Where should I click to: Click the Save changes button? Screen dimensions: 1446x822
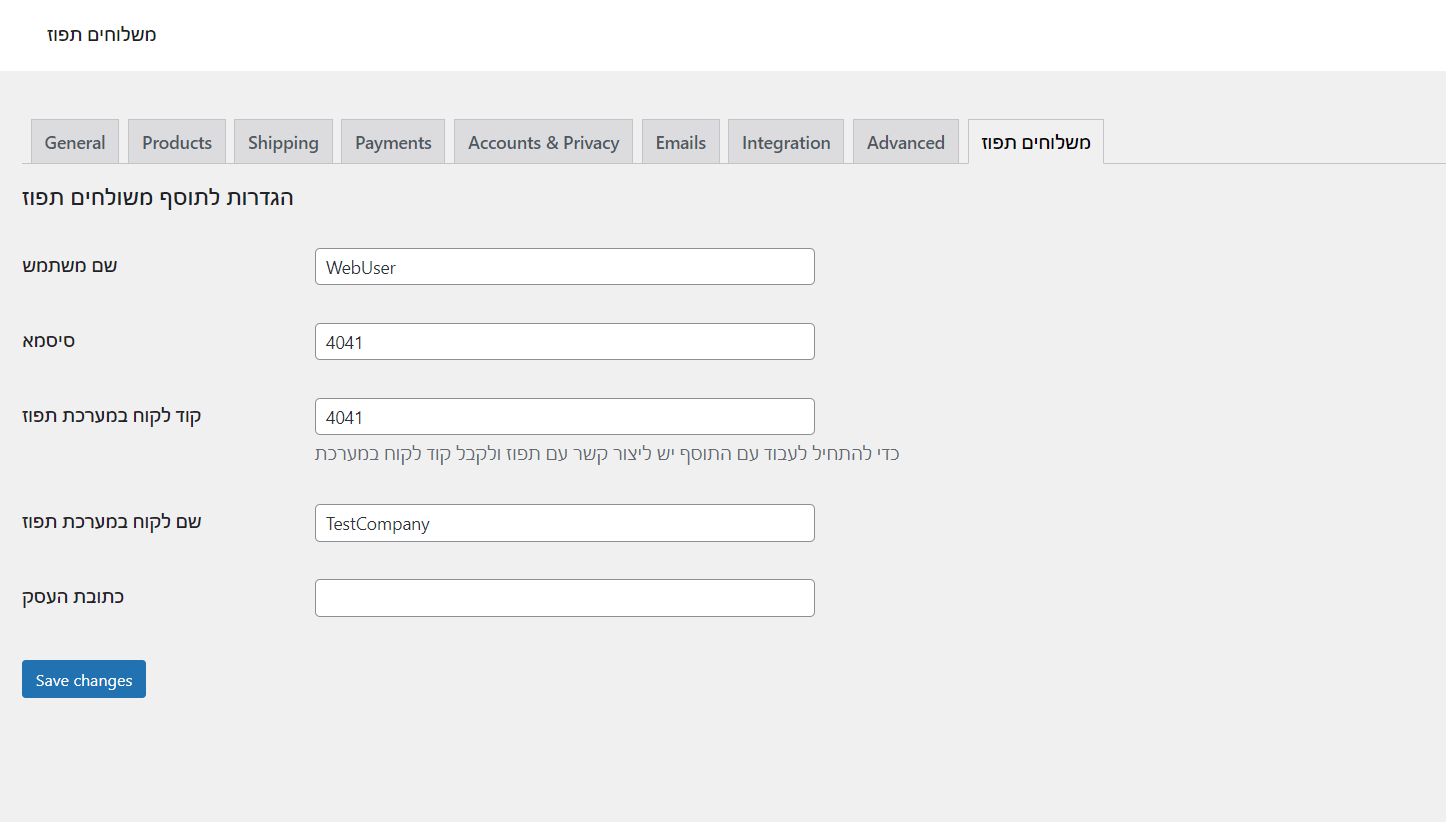84,679
